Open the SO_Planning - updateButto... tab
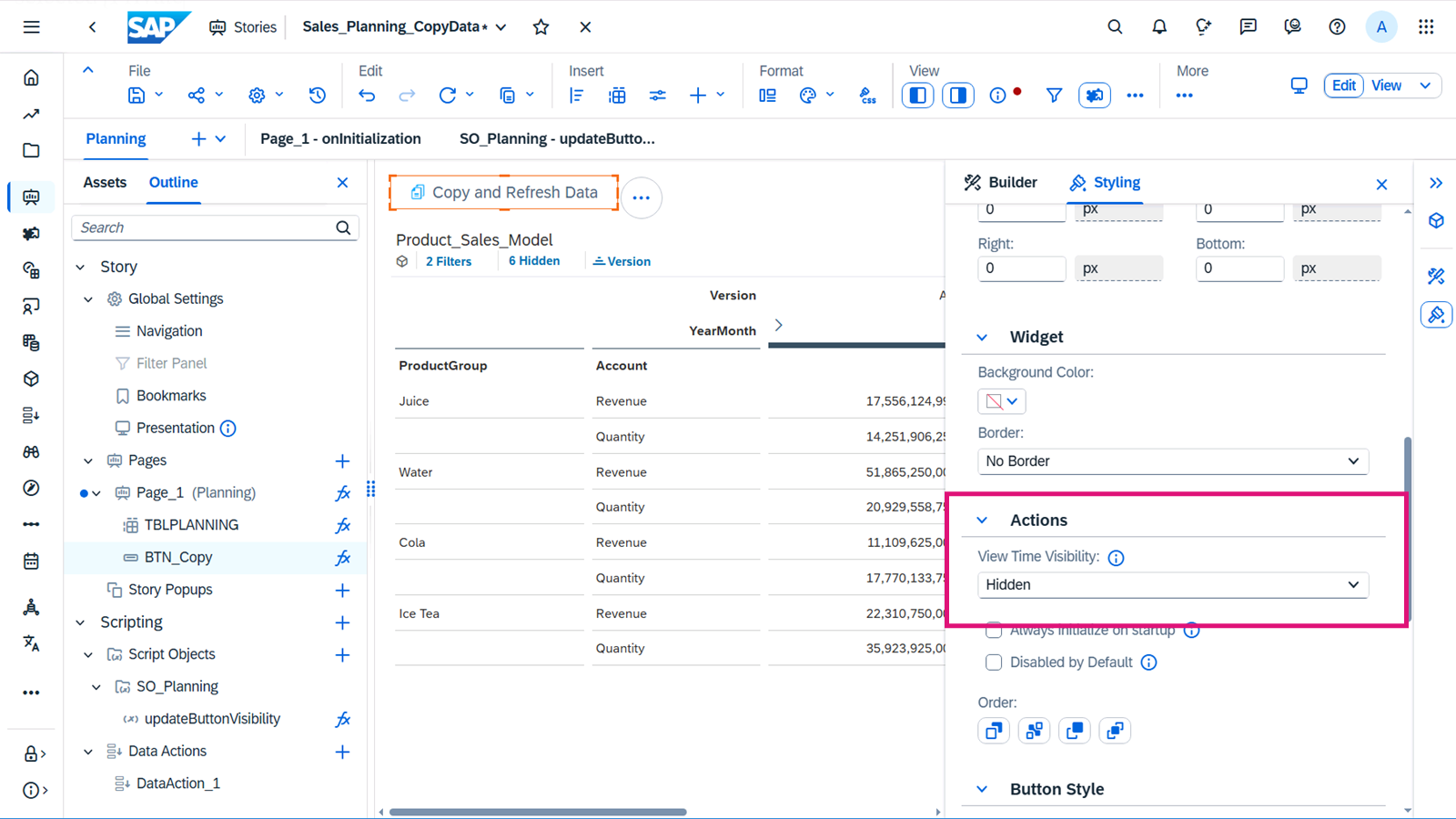The height and width of the screenshot is (819, 1456). [x=557, y=139]
